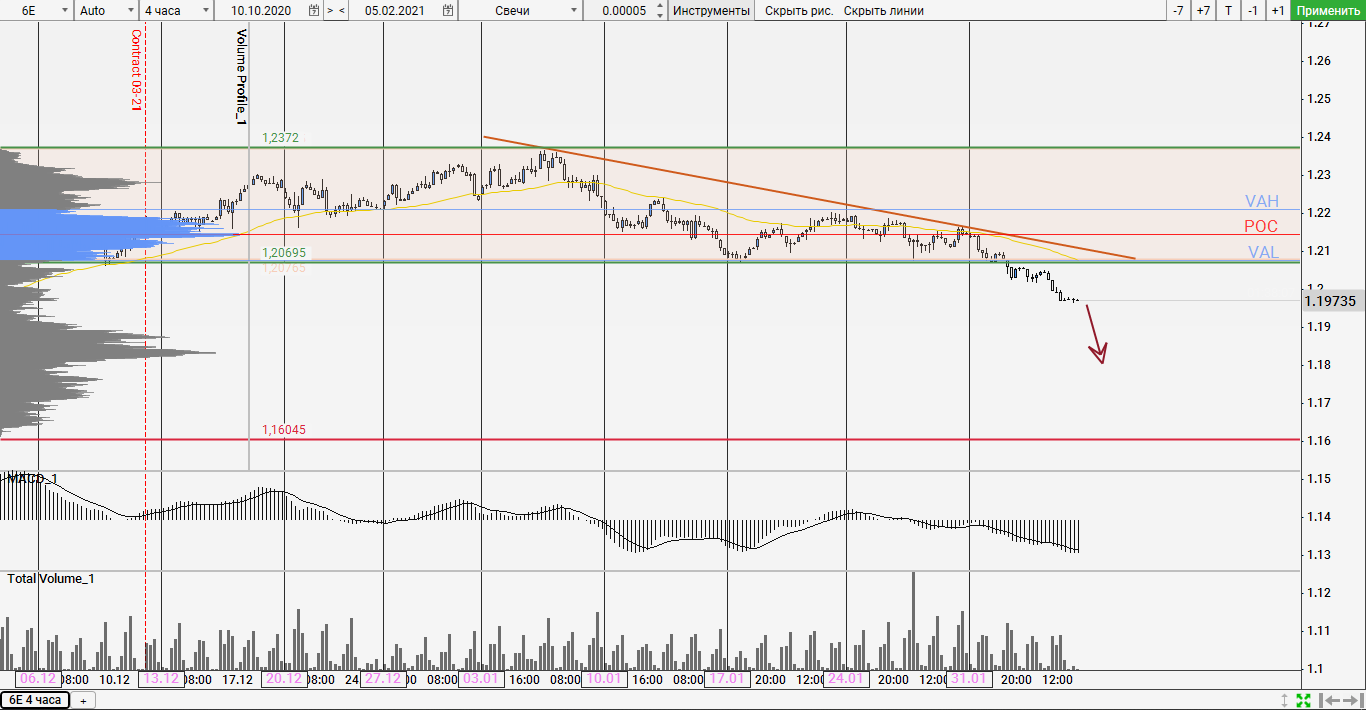Add a new chart tab with '+'
Image resolution: width=1366 pixels, height=710 pixels.
(83, 700)
